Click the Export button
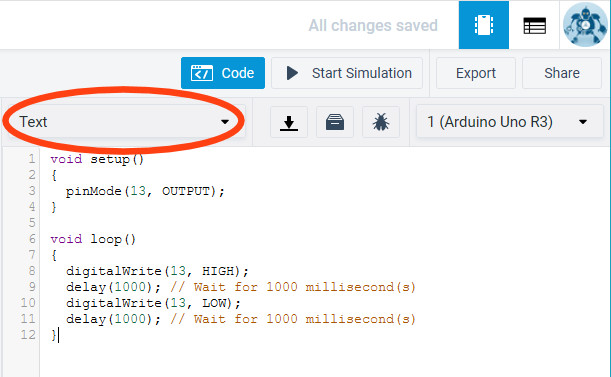Screen dimensions: 611x377 pyautogui.click(x=476, y=73)
